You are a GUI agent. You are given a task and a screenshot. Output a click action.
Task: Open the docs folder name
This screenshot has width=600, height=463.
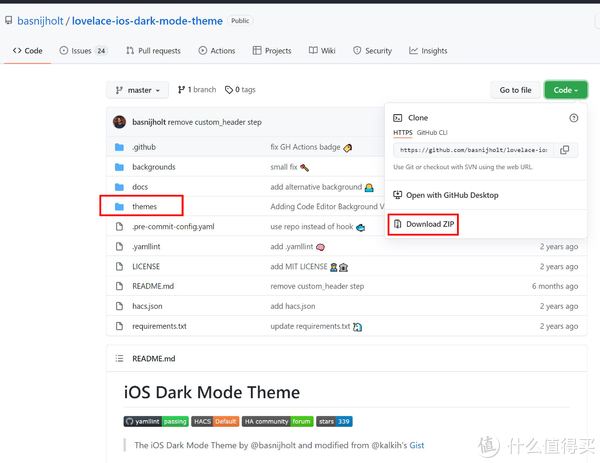pos(140,187)
